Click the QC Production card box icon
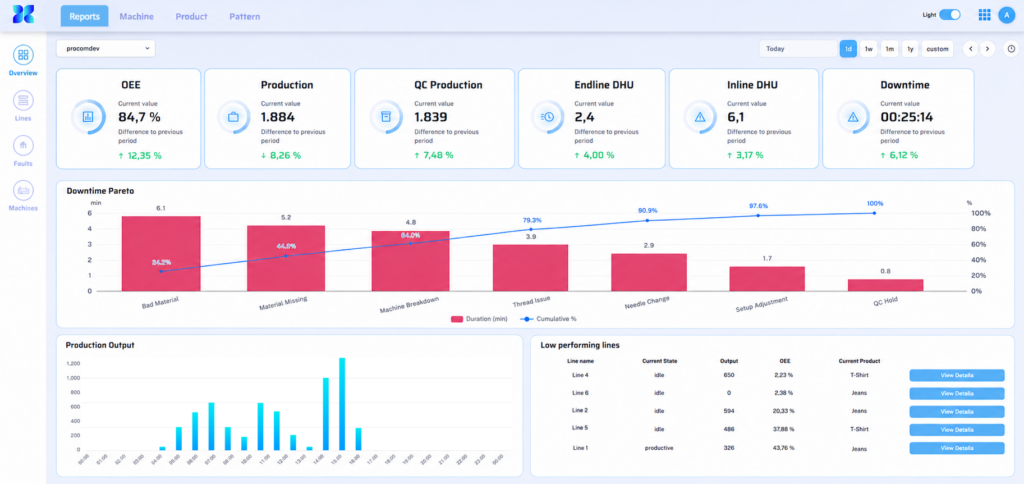The image size is (1024, 484). click(386, 117)
